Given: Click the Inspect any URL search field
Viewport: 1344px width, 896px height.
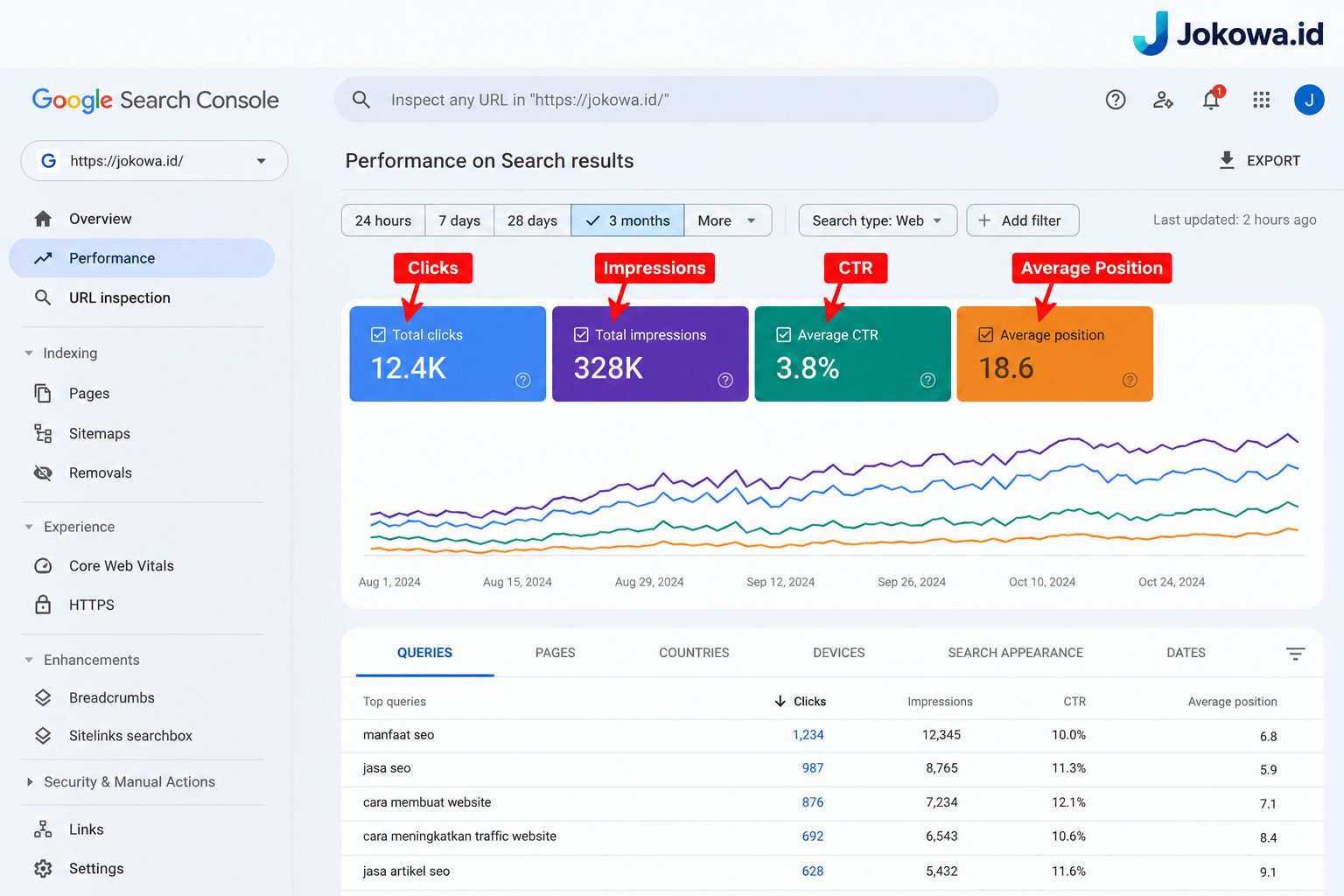Looking at the screenshot, I should [667, 100].
